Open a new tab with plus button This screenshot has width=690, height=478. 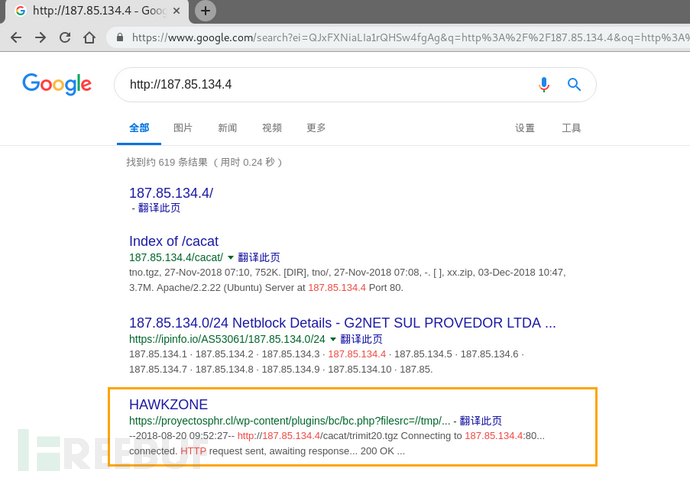pyautogui.click(x=205, y=11)
